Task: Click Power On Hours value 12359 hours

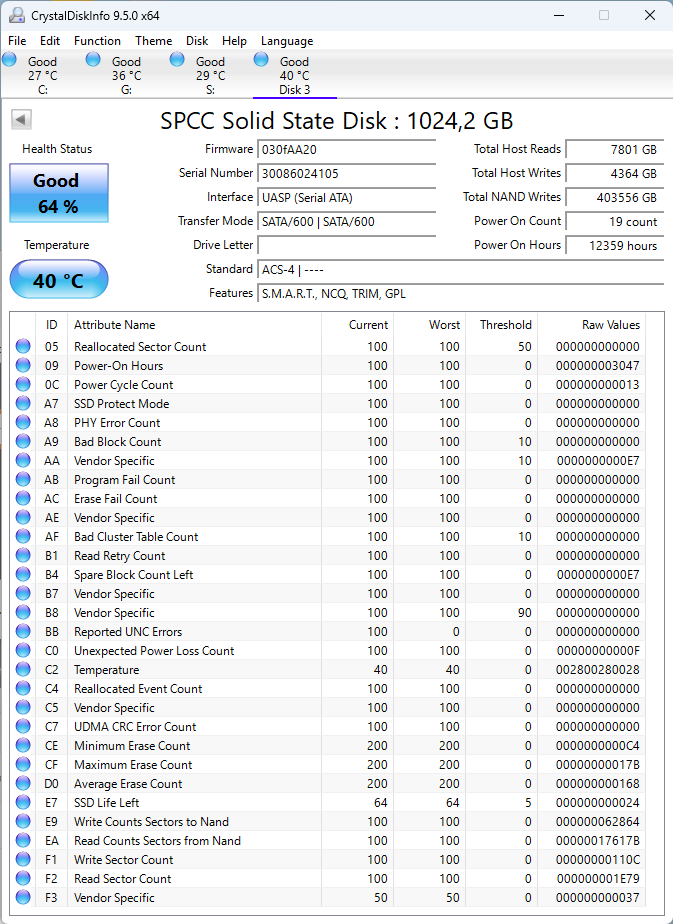Action: 615,246
